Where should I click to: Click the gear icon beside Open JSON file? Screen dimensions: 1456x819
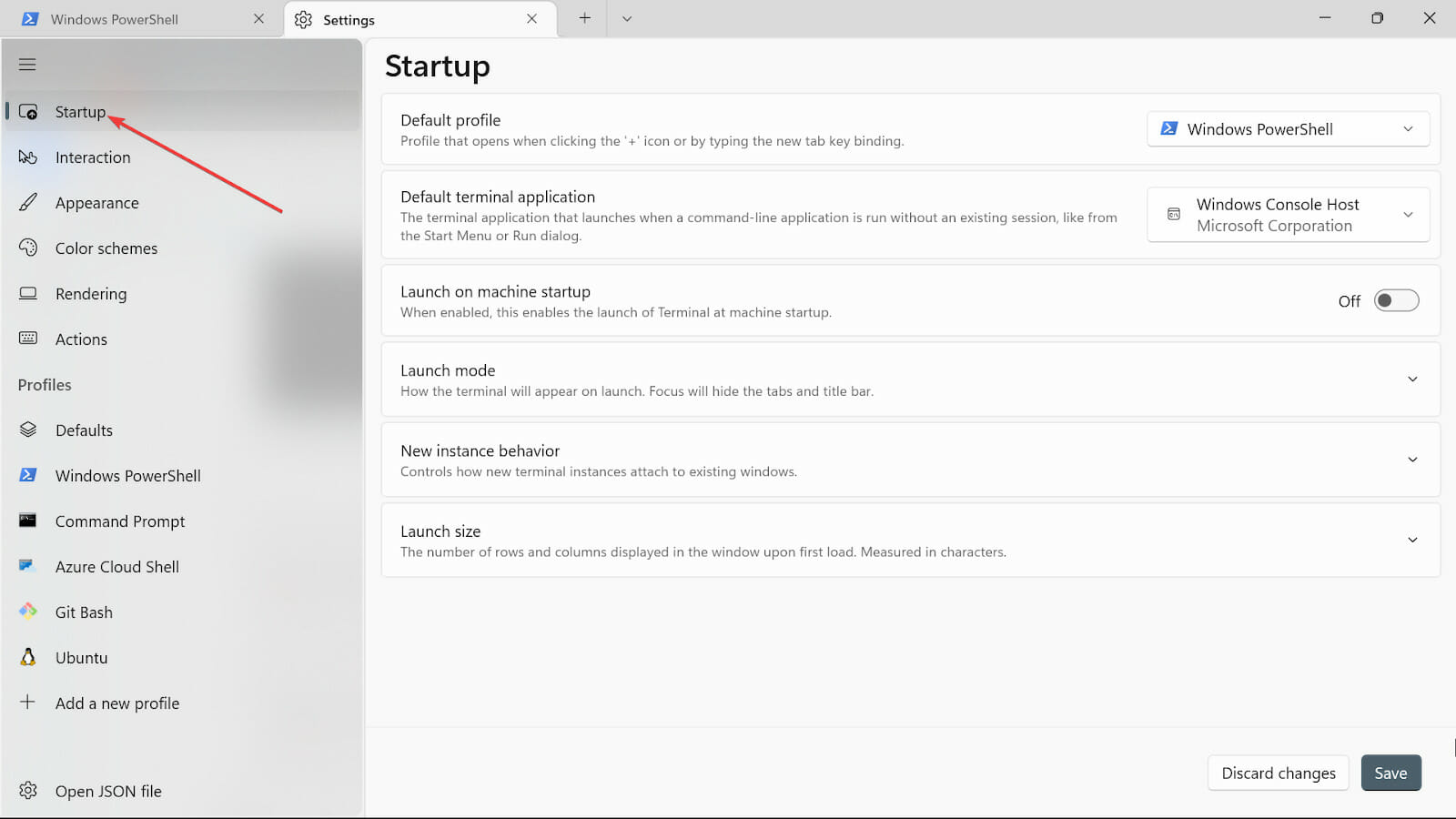point(28,791)
